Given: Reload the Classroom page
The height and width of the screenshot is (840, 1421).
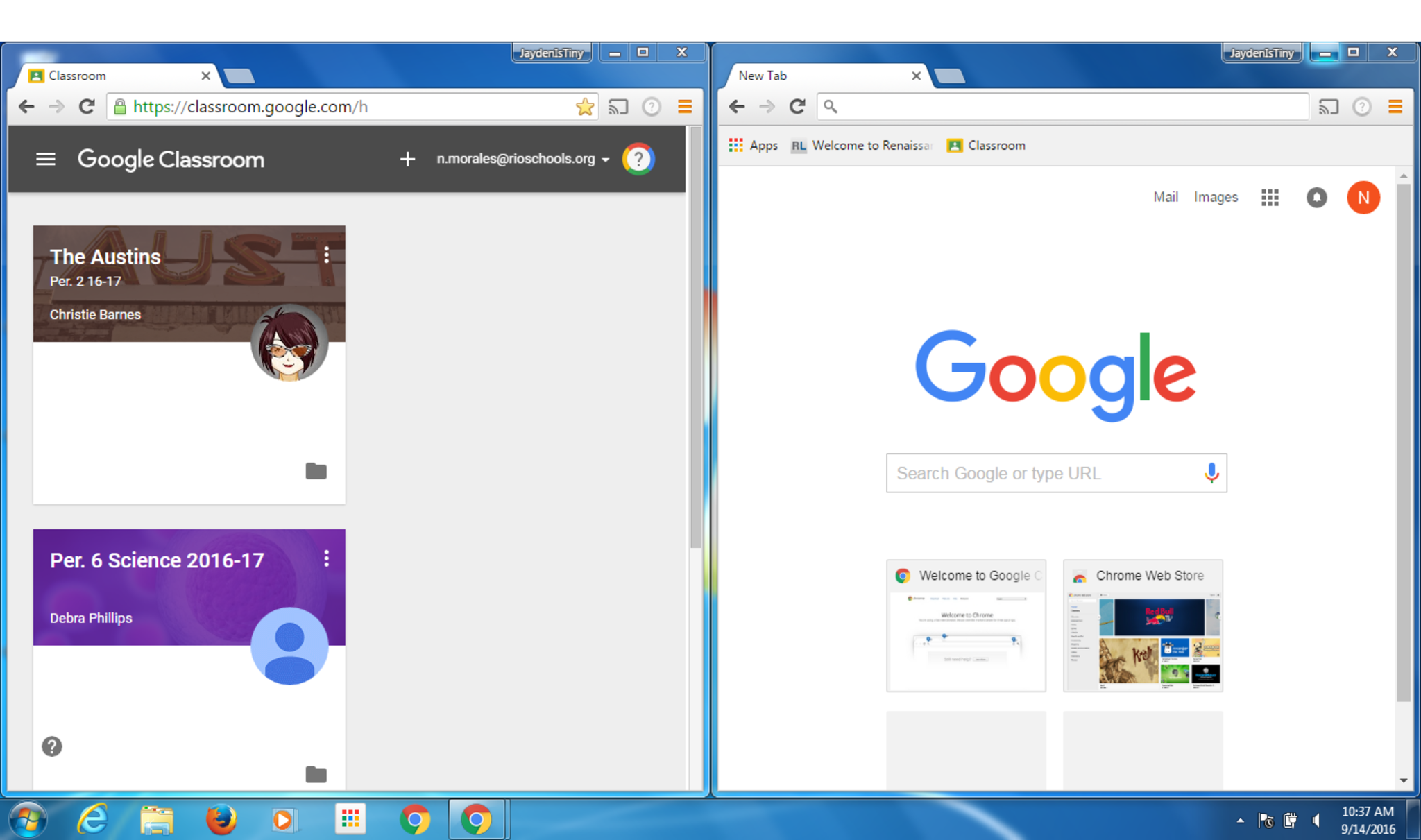Looking at the screenshot, I should [87, 107].
